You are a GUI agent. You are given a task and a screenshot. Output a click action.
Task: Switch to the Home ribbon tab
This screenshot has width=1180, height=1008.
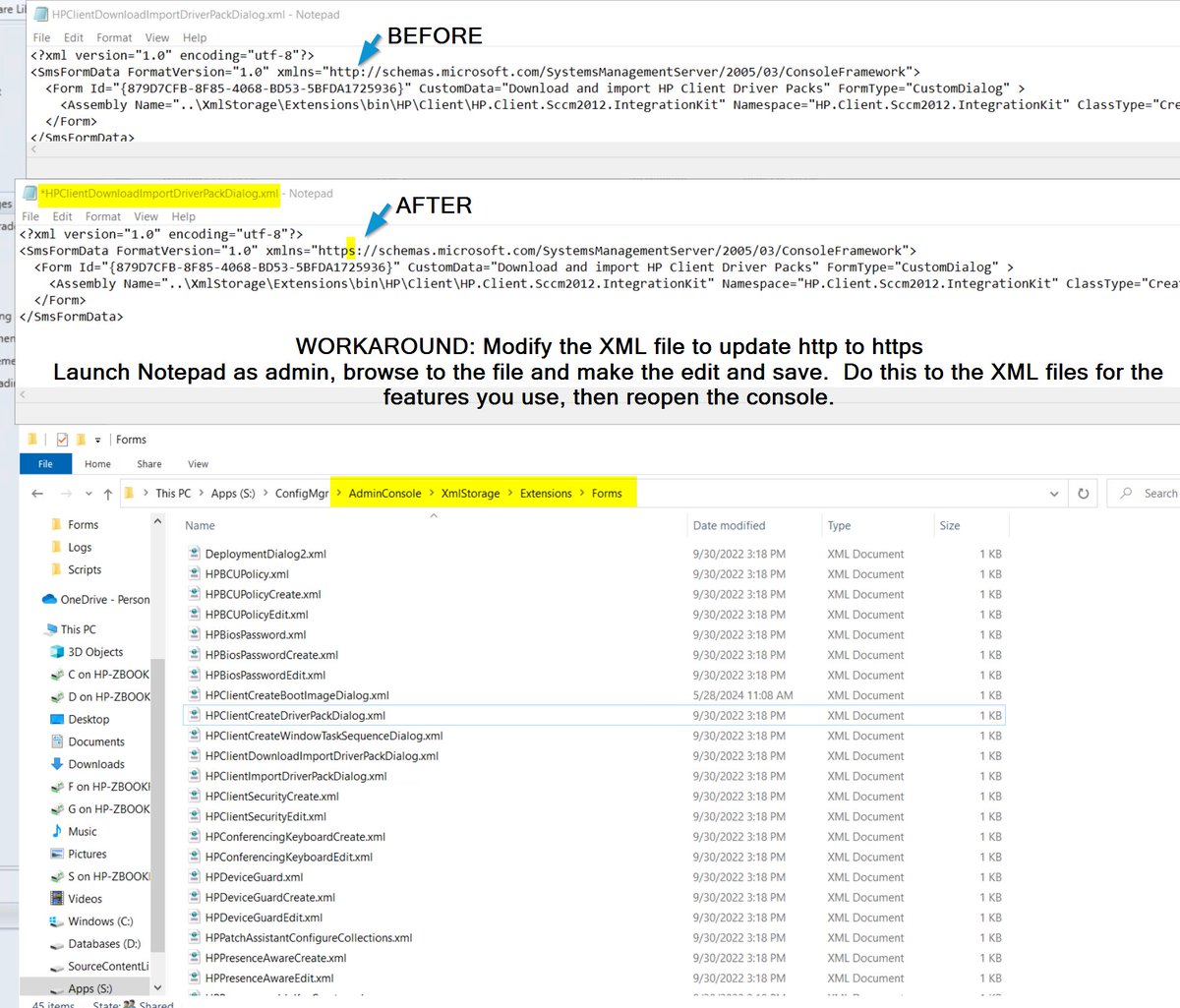coord(97,464)
